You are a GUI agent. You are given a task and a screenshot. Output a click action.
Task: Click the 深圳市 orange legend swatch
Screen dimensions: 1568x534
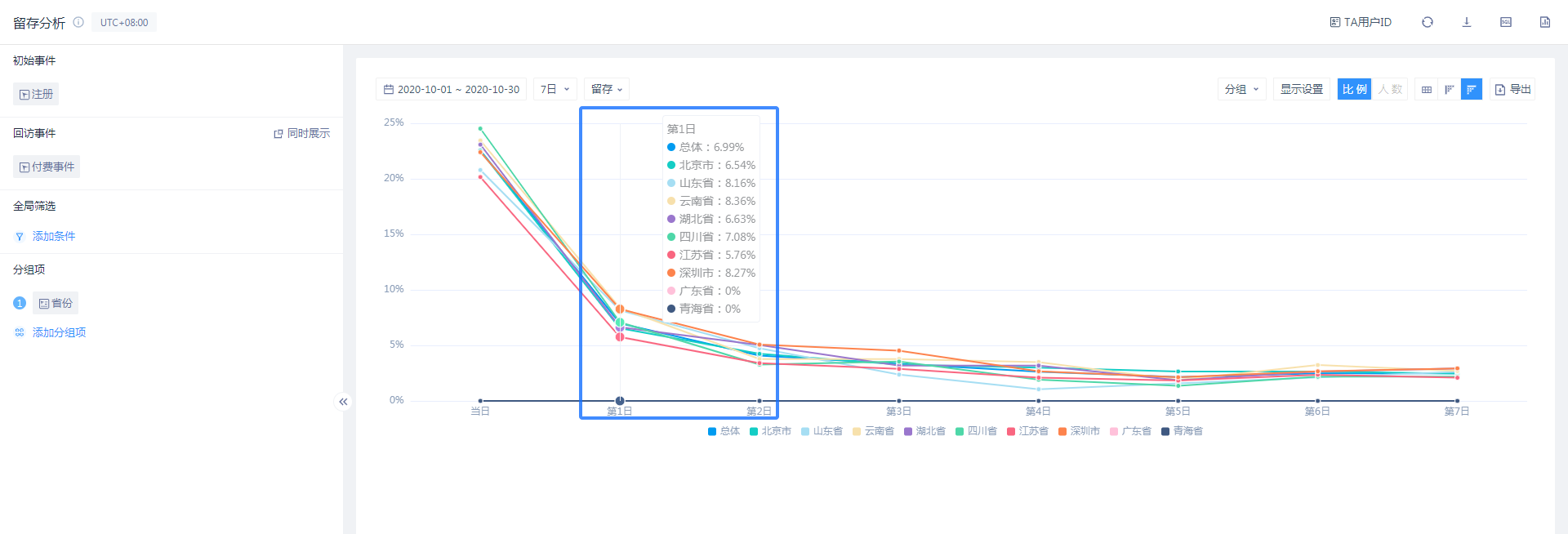tap(1062, 431)
